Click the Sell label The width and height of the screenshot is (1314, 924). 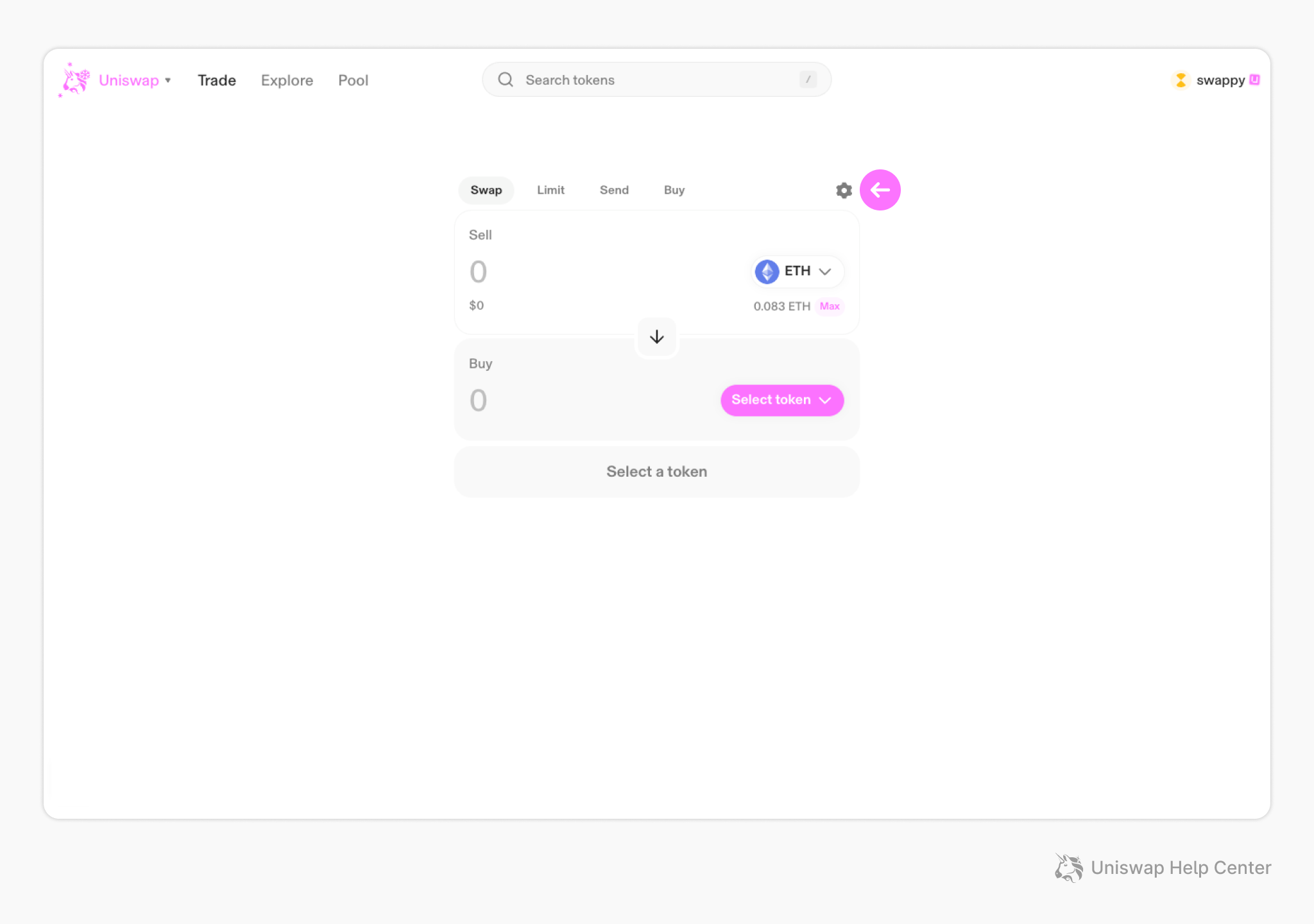480,235
